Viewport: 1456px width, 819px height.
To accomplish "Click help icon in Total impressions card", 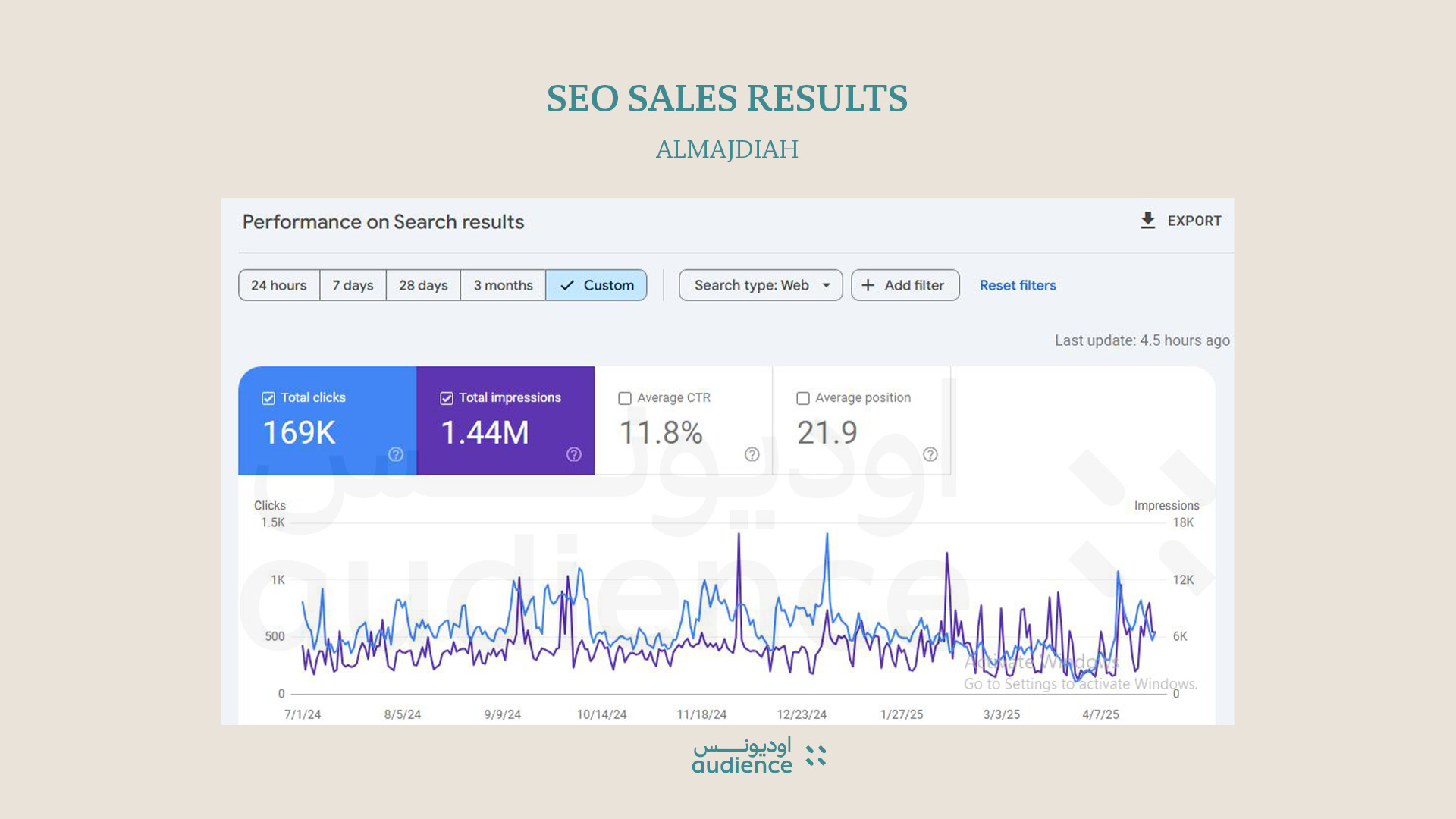I will [574, 454].
